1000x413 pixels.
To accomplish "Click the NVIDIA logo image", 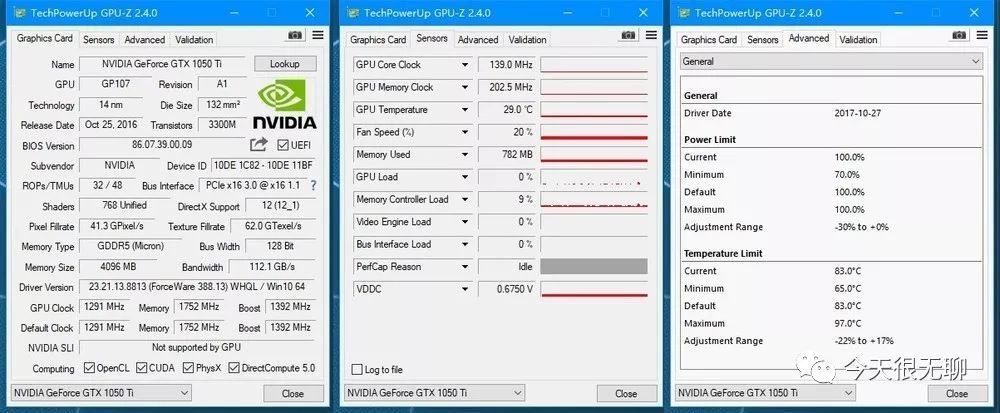I will point(284,104).
